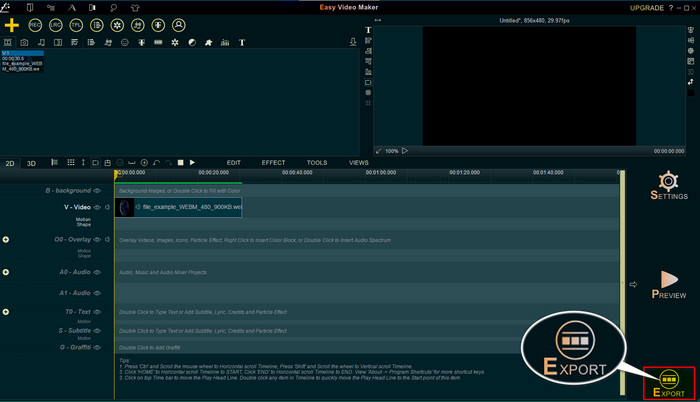
Task: Click the circled snowflake particle effect icon
Action: pyautogui.click(x=117, y=25)
